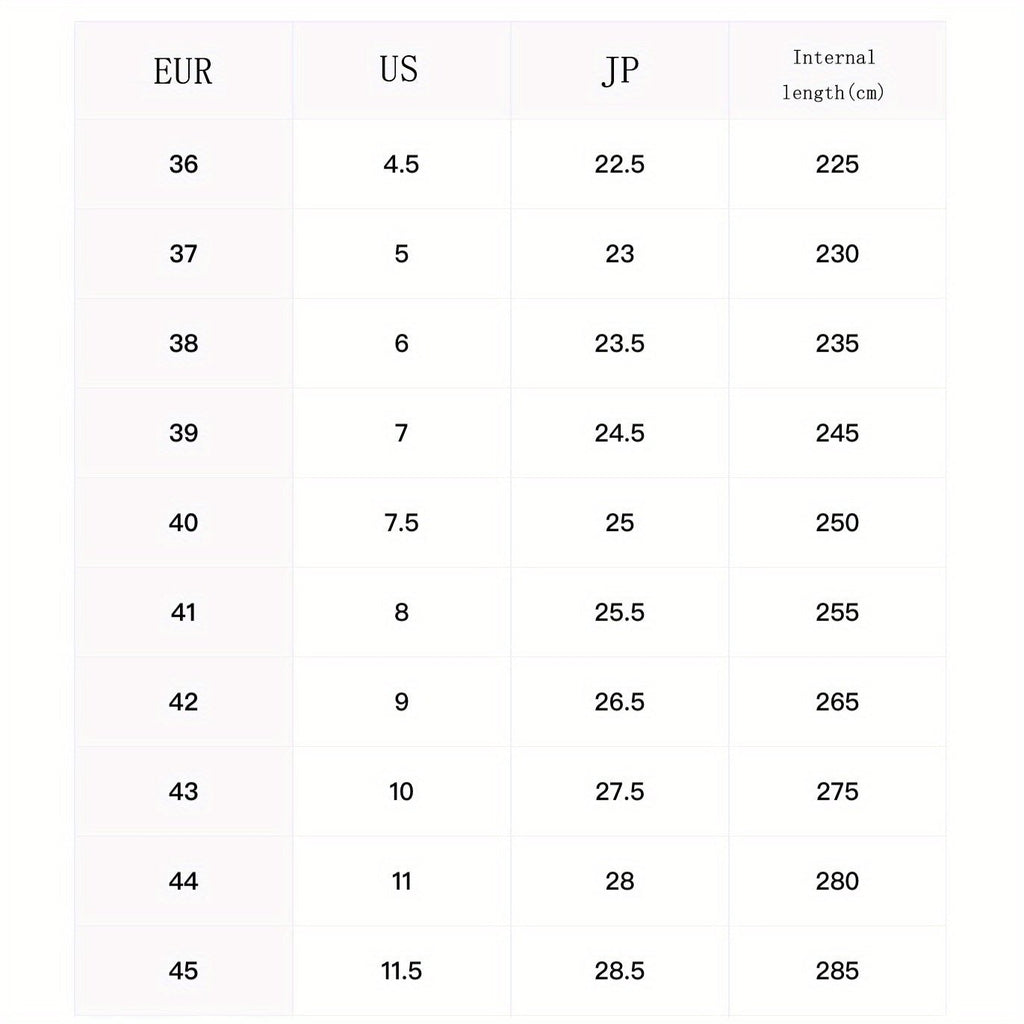Click EUR size 44 cell
1024x1024 pixels.
(x=183, y=881)
